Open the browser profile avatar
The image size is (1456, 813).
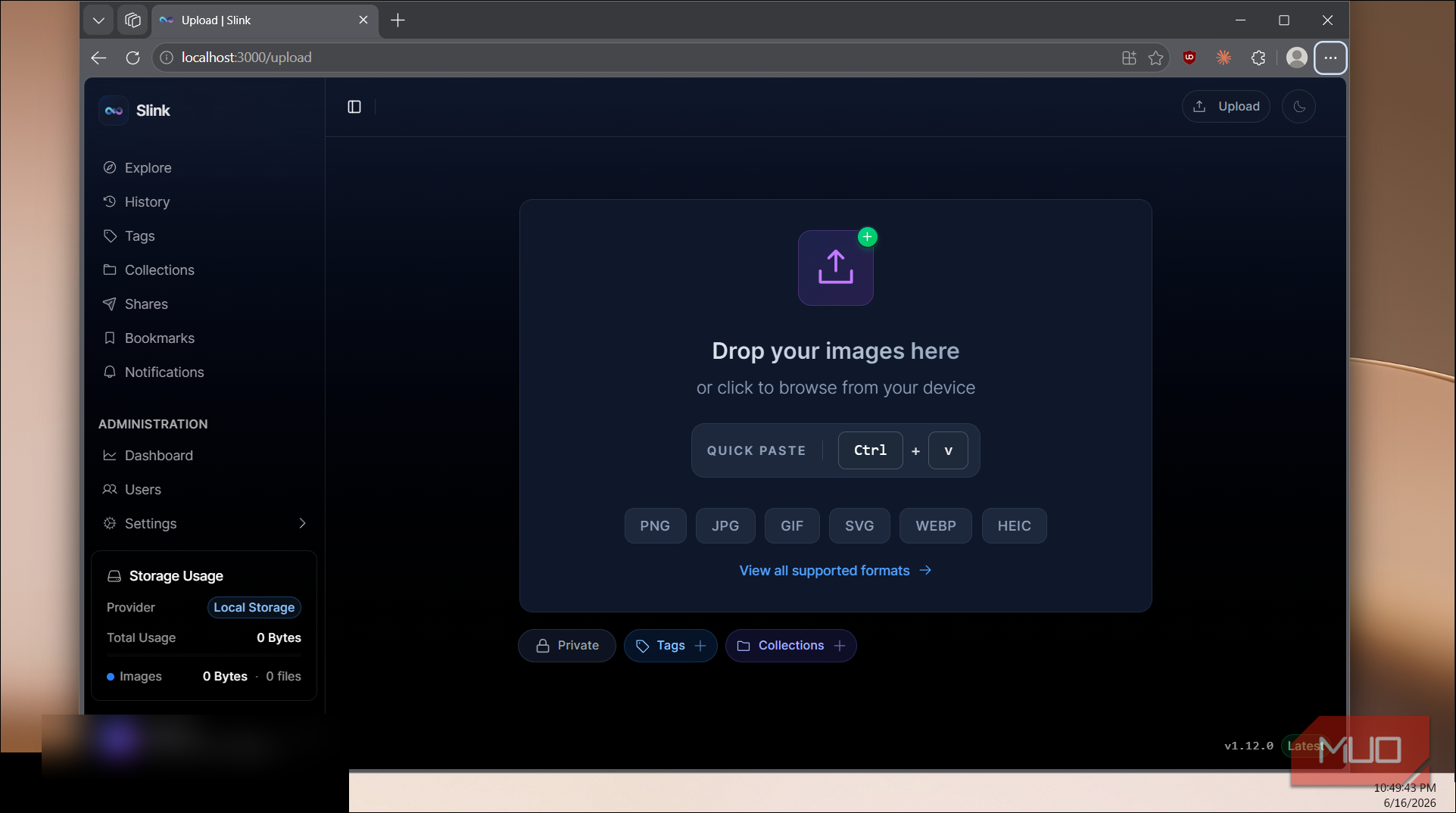tap(1297, 58)
